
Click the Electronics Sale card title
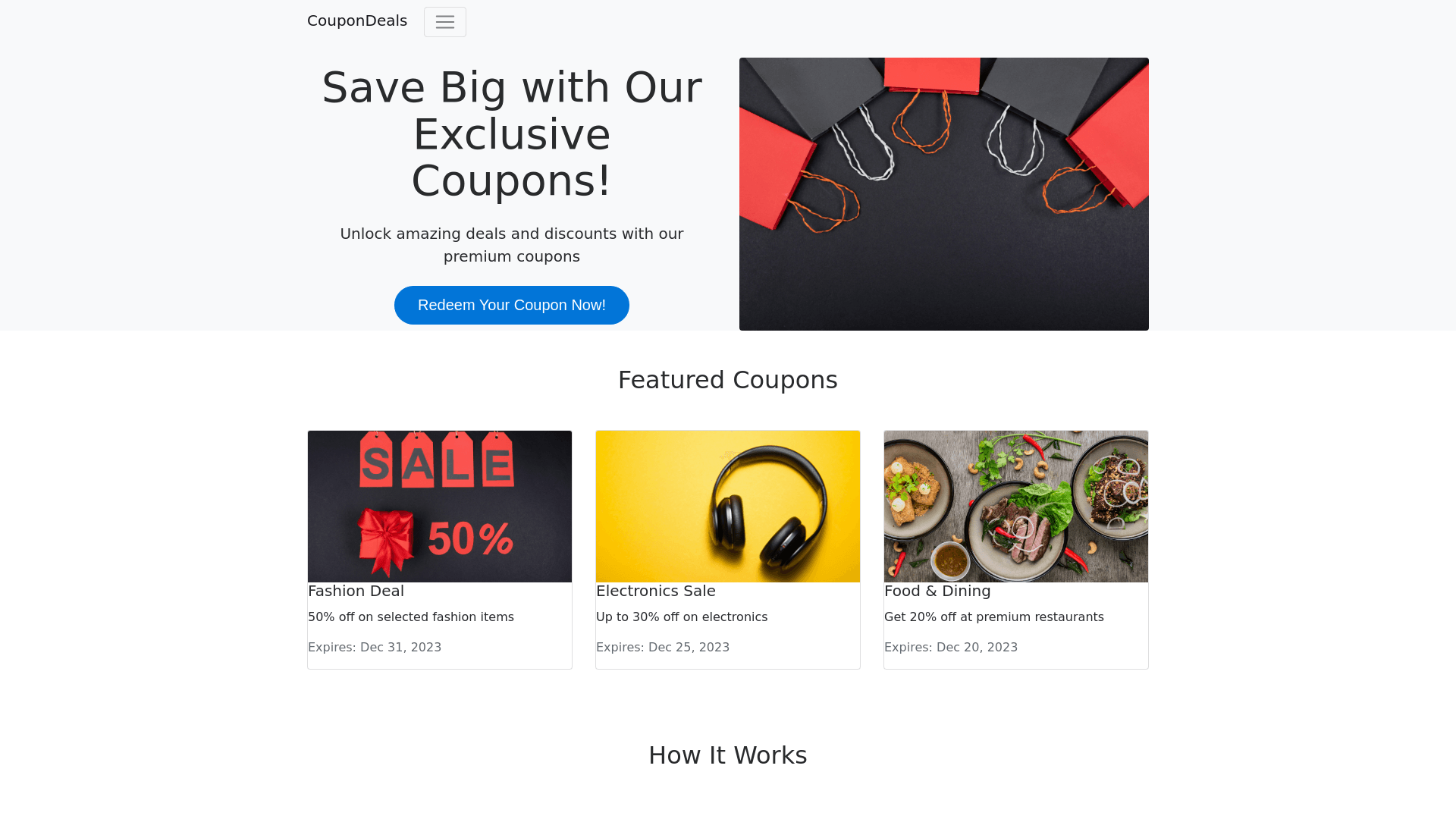pos(656,591)
